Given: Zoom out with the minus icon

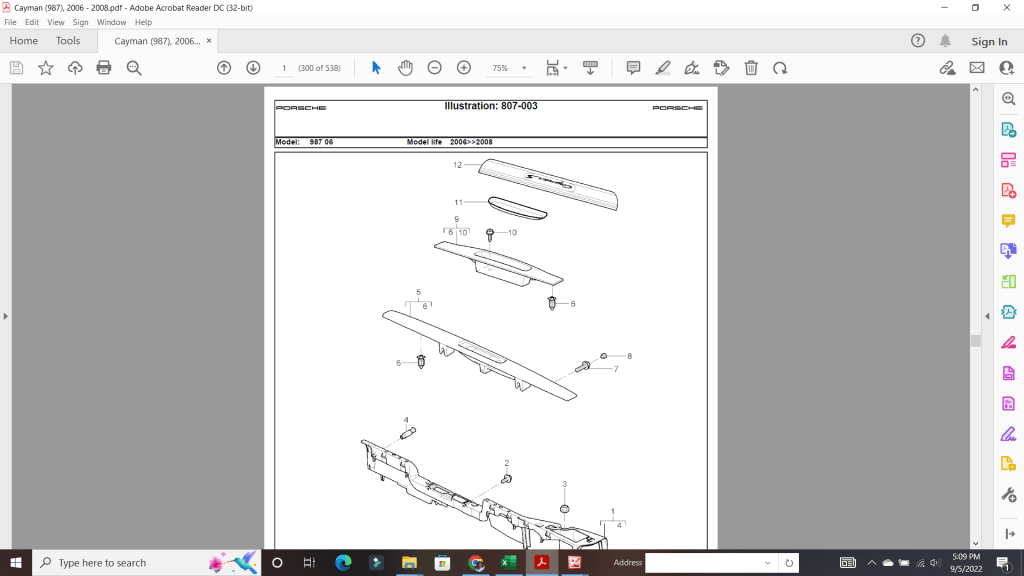Looking at the screenshot, I should click(434, 68).
